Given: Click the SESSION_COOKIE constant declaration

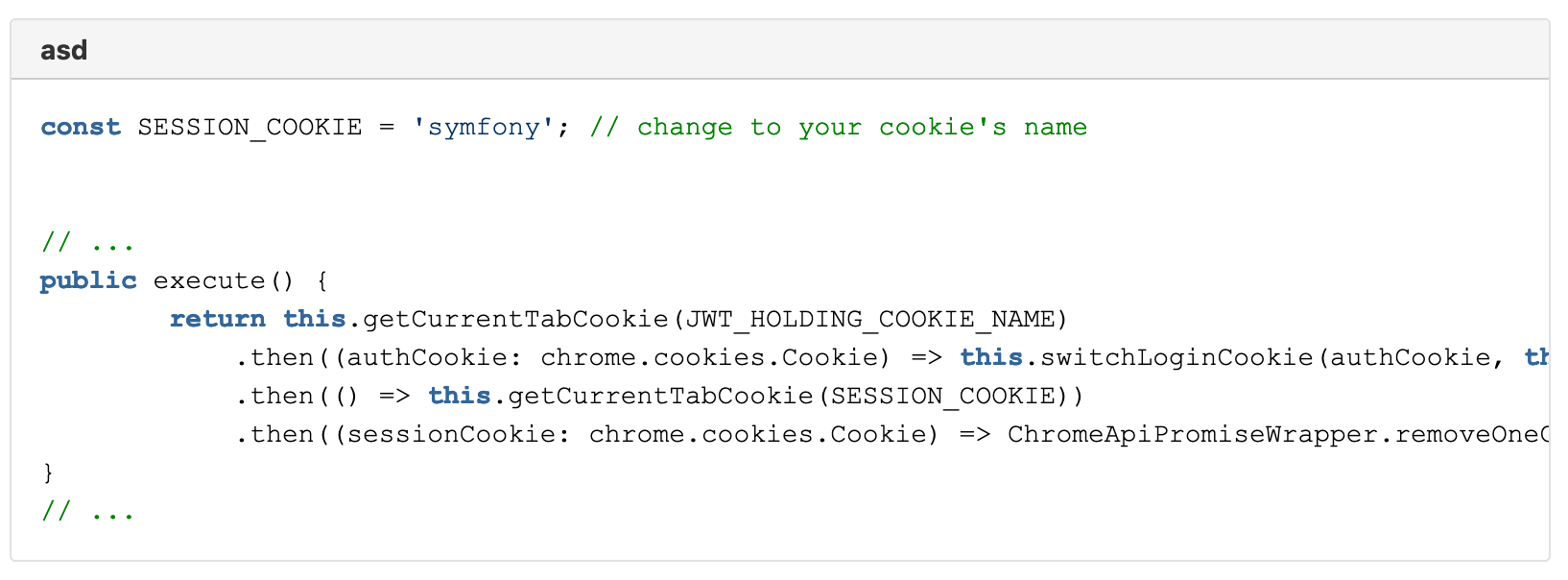Looking at the screenshot, I should 249,127.
